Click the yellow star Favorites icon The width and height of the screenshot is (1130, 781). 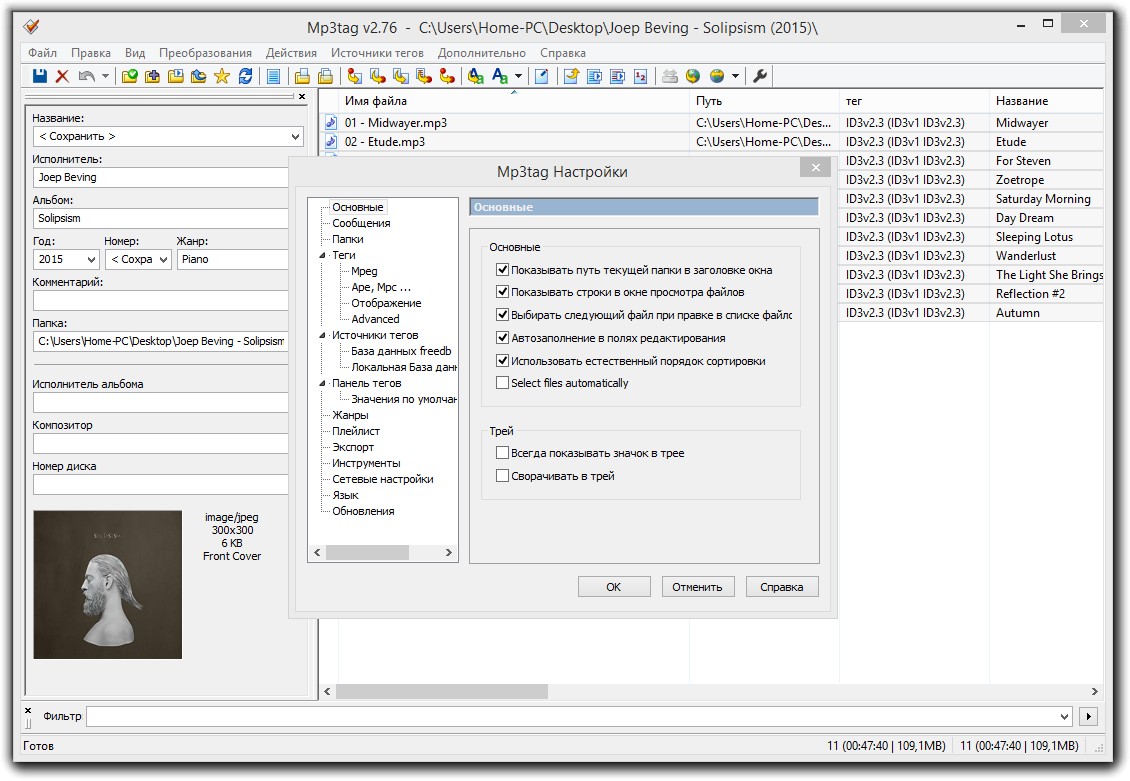pyautogui.click(x=221, y=76)
